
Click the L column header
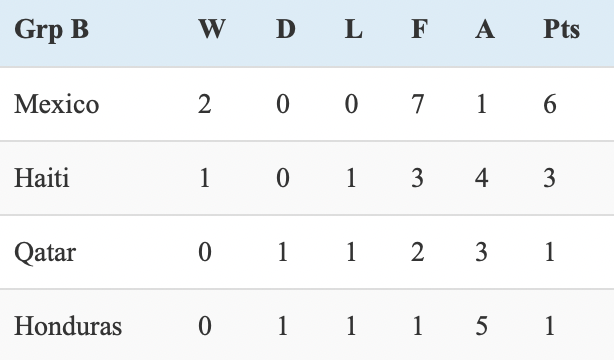(354, 29)
